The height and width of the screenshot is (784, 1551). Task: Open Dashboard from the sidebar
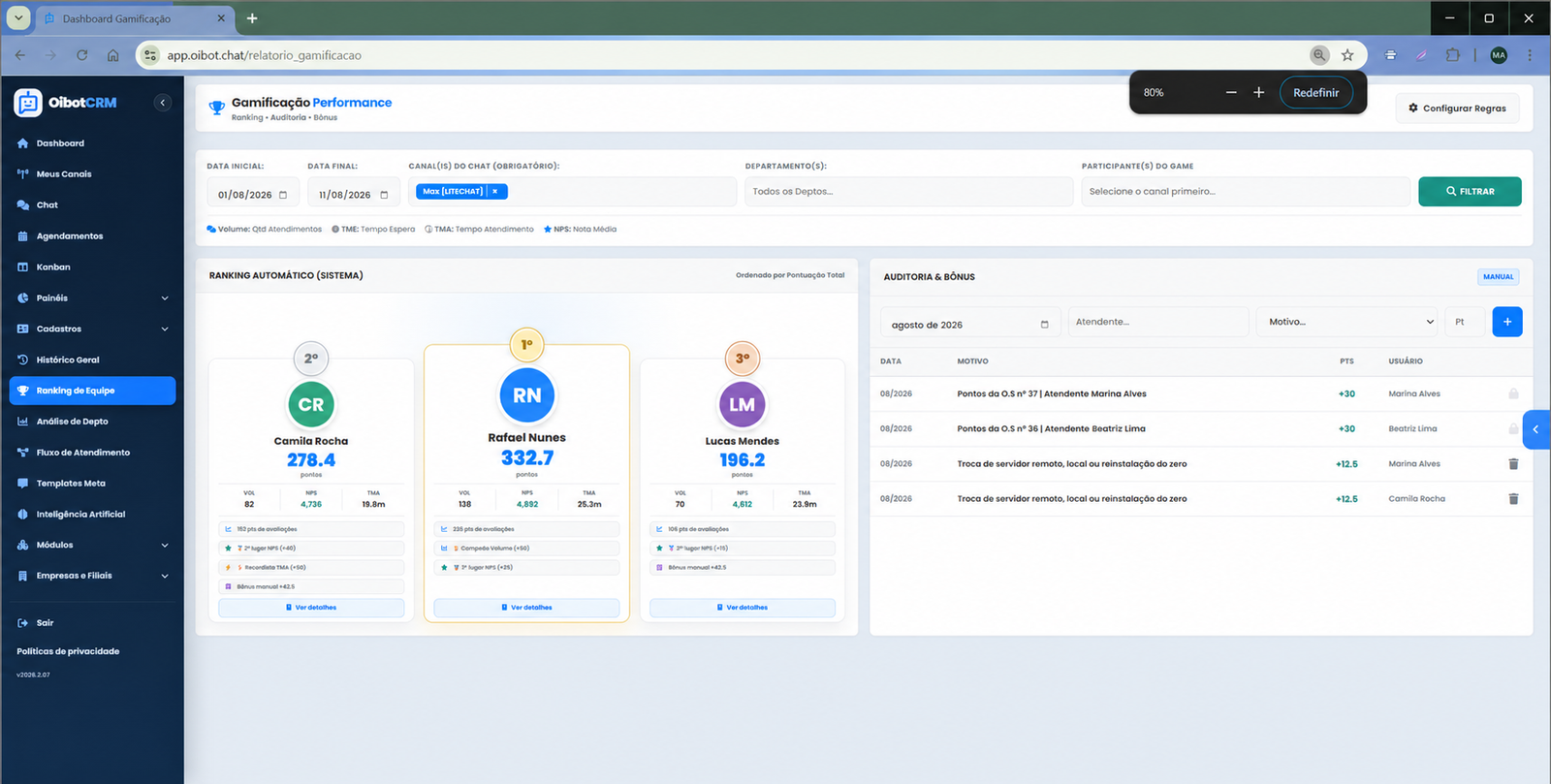pos(60,143)
